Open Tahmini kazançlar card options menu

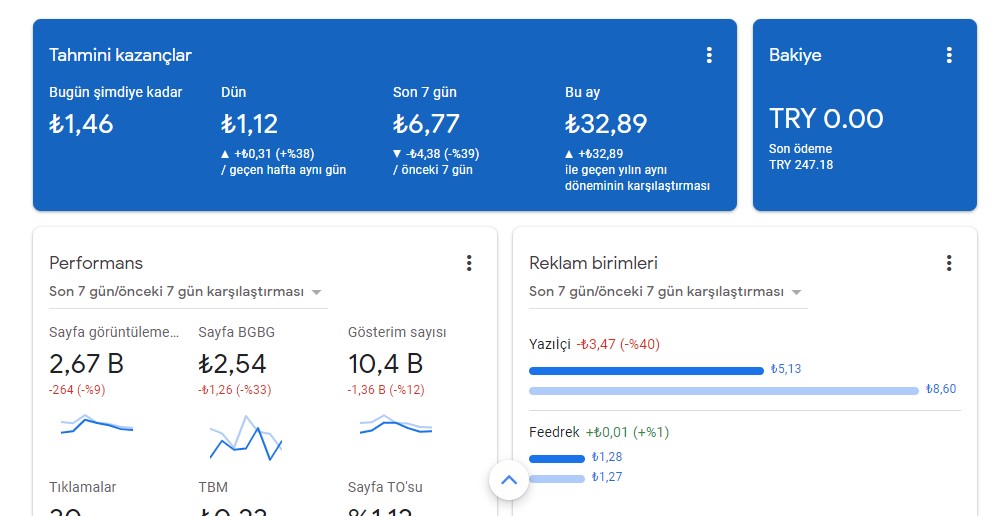(709, 55)
